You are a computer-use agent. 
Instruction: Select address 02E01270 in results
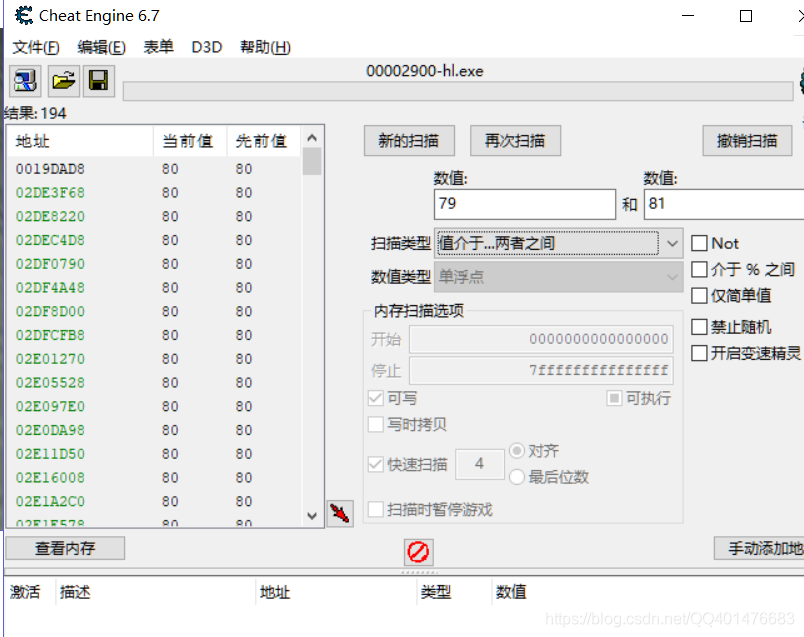click(50, 359)
